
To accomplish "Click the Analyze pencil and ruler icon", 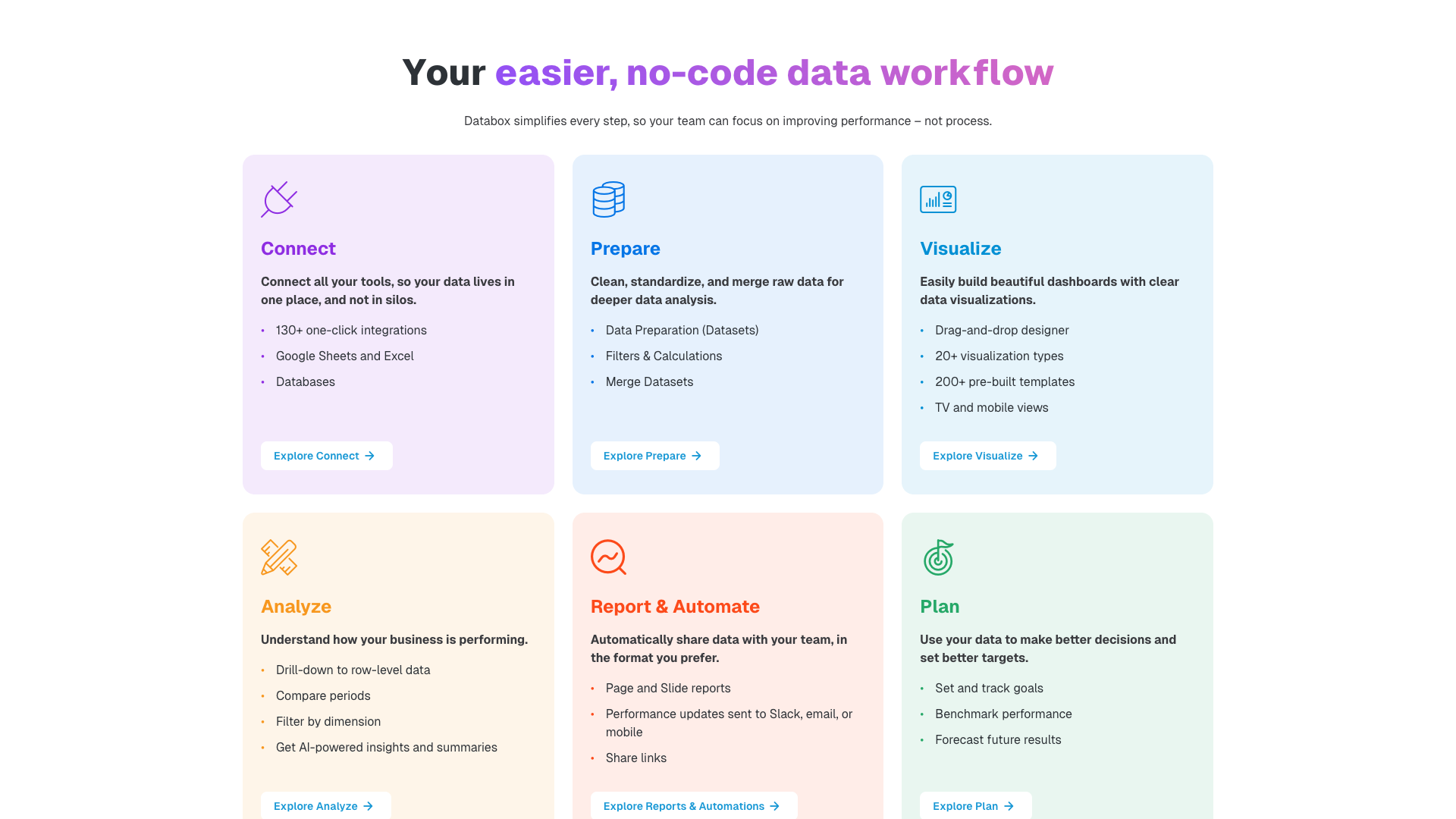I will 278,557.
